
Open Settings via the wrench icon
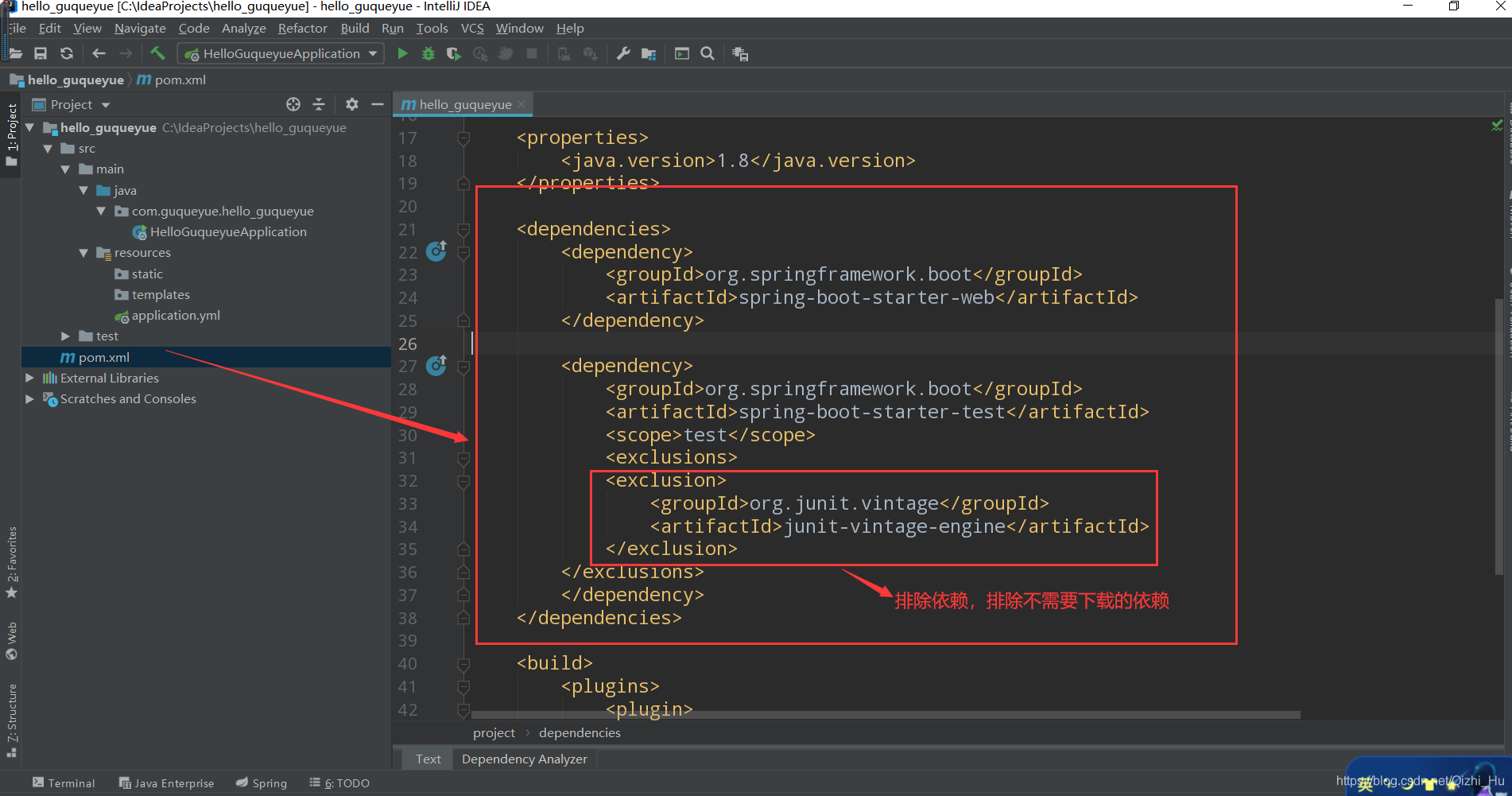click(x=623, y=53)
